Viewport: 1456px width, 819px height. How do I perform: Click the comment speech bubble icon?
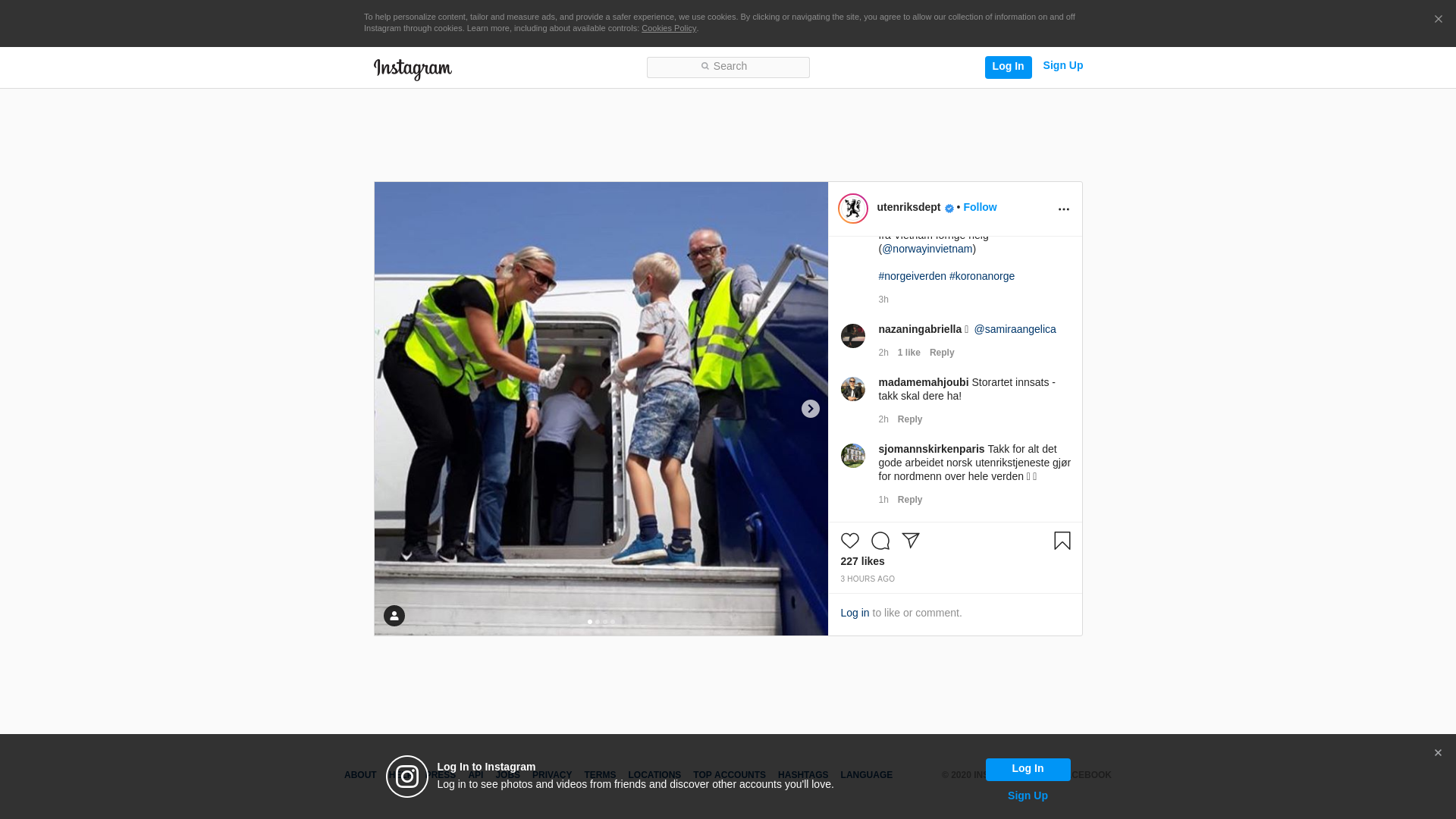click(880, 541)
